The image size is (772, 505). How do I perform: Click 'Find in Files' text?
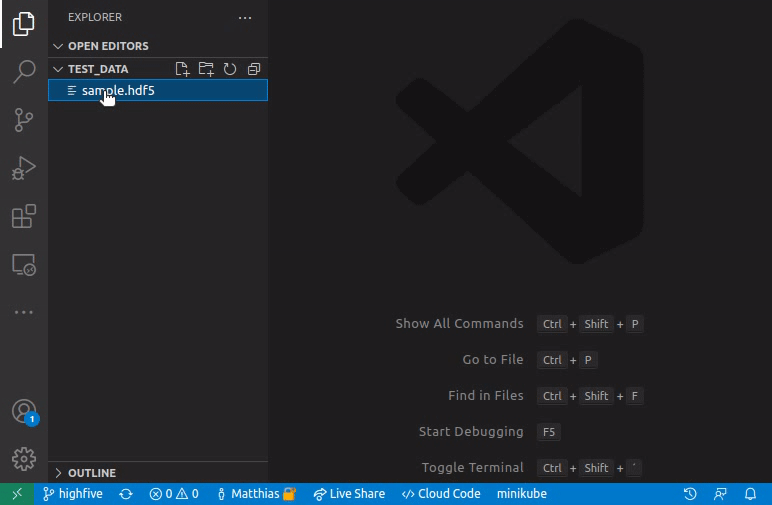point(485,395)
